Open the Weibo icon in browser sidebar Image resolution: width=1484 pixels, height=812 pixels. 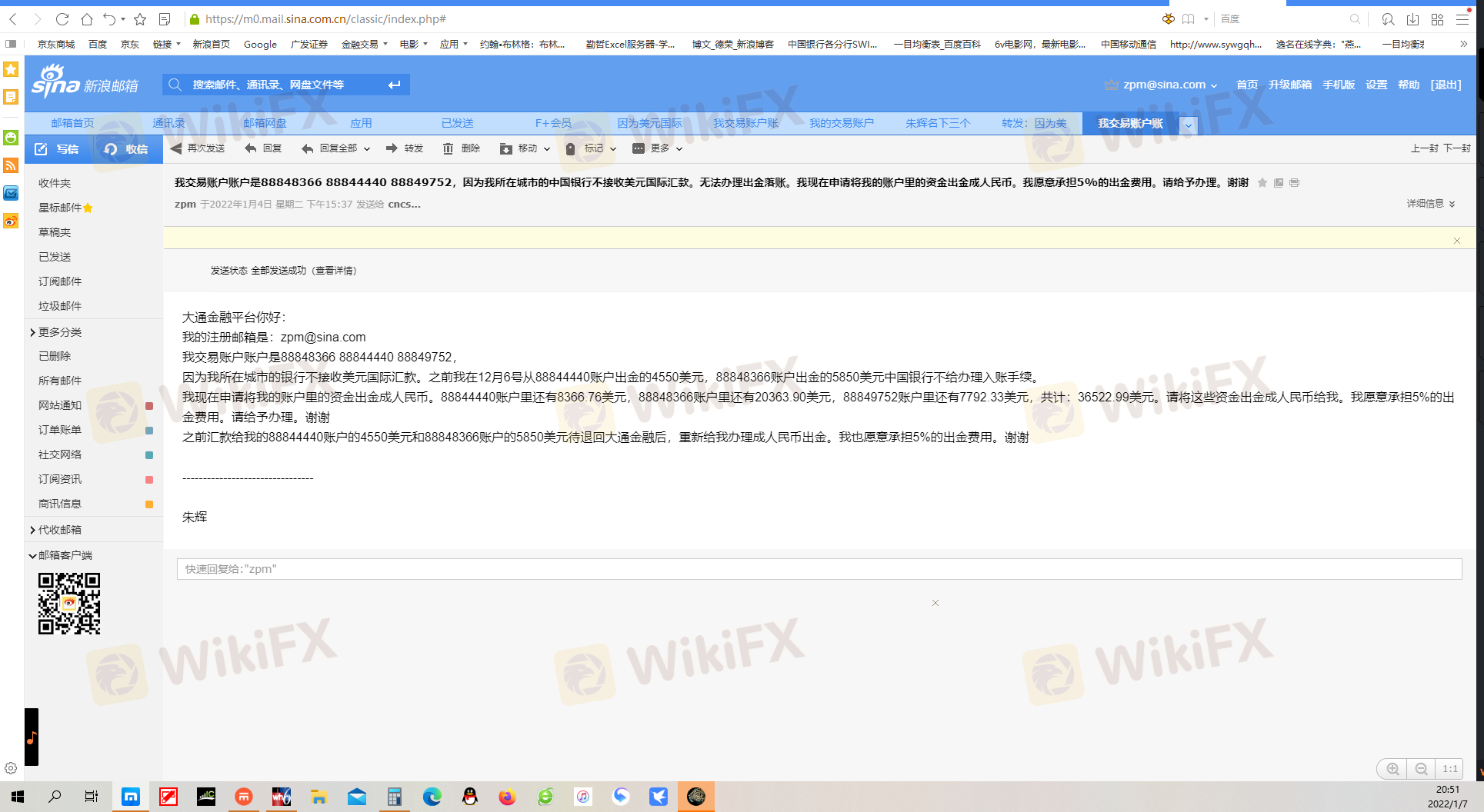(x=11, y=221)
